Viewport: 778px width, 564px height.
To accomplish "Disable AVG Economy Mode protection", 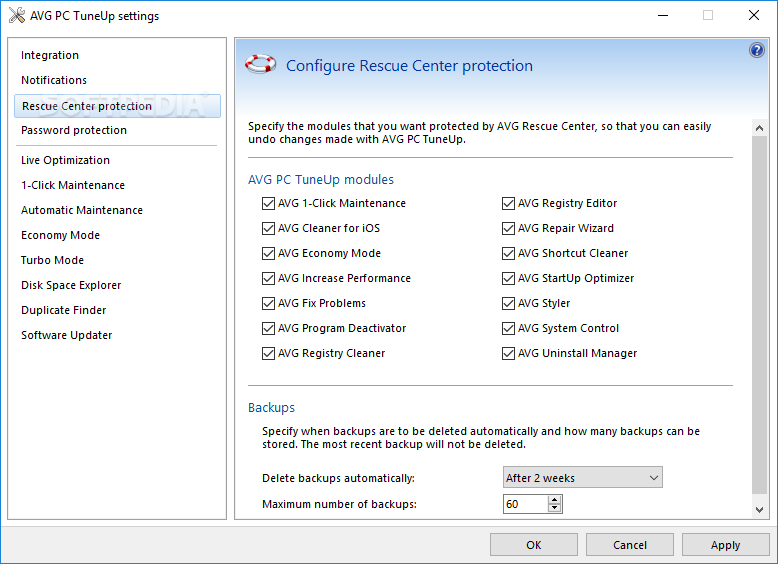I will click(x=268, y=253).
